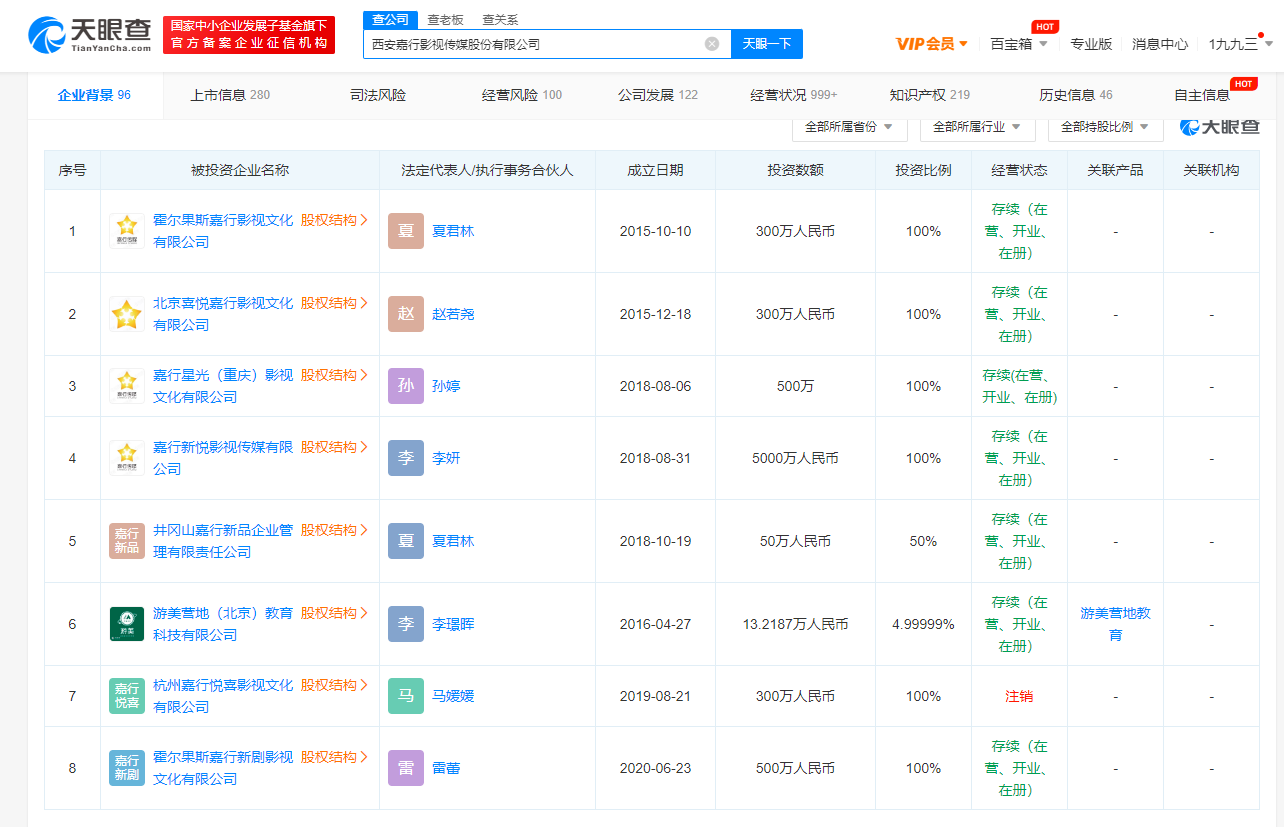The image size is (1284, 827).
Task: Click the 孙 avatar for 孙婷
Action: click(406, 386)
